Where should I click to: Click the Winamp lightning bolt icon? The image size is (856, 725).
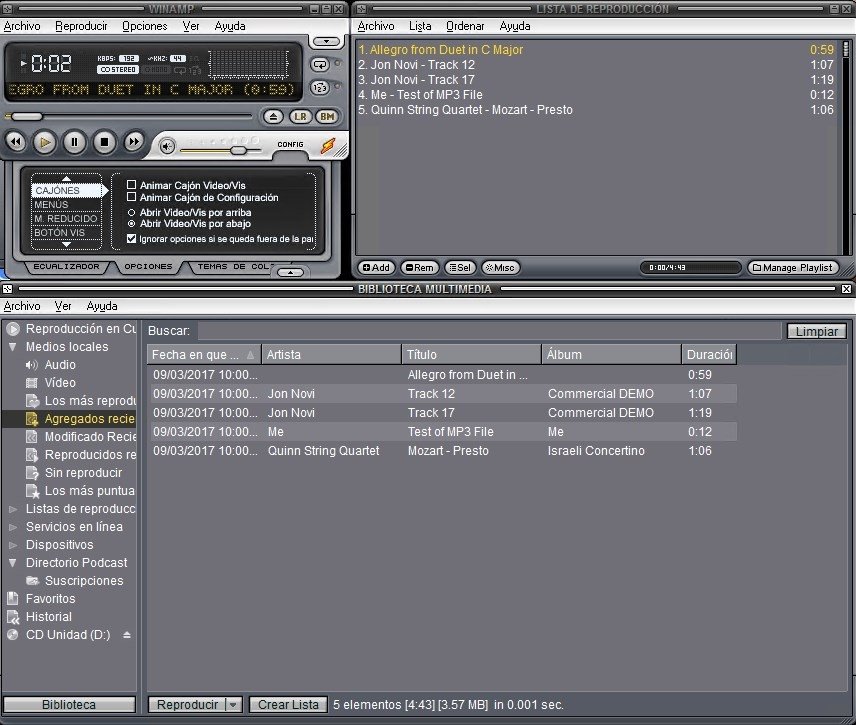(328, 145)
